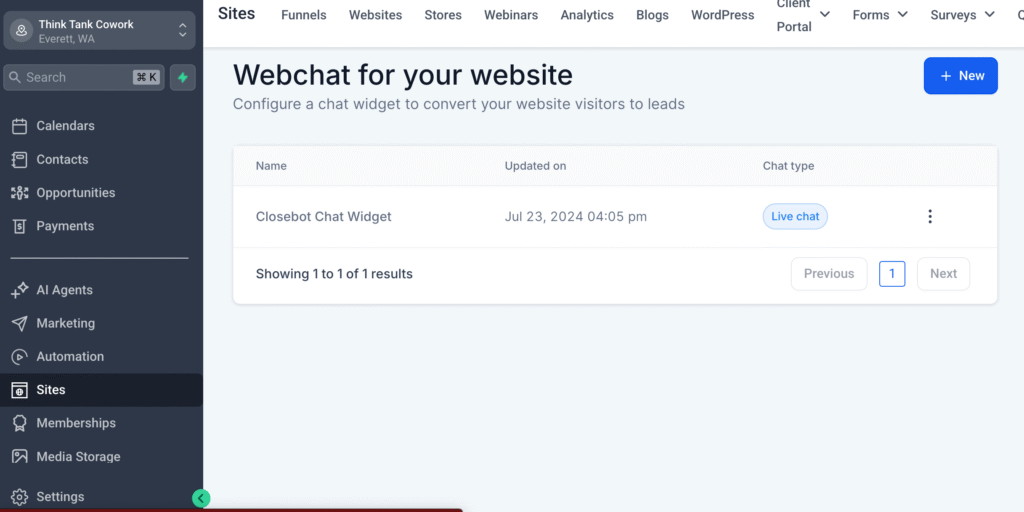Open AI Agents sparkle icon
Viewport: 1024px width, 512px height.
pyautogui.click(x=20, y=291)
